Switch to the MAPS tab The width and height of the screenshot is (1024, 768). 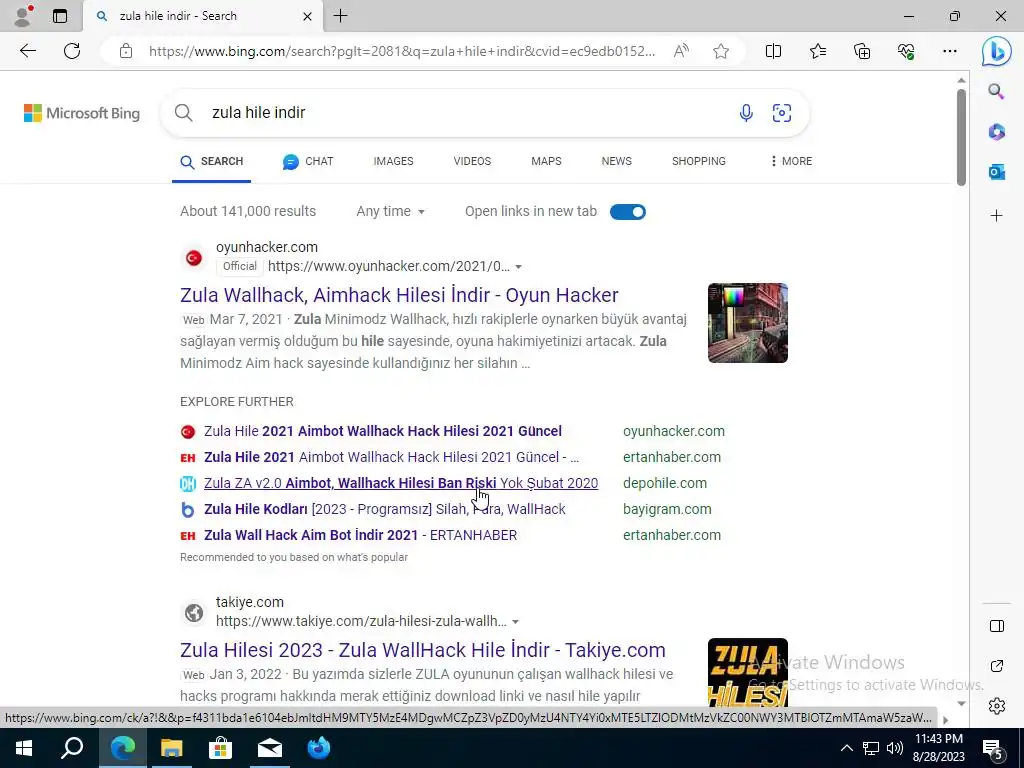click(546, 161)
